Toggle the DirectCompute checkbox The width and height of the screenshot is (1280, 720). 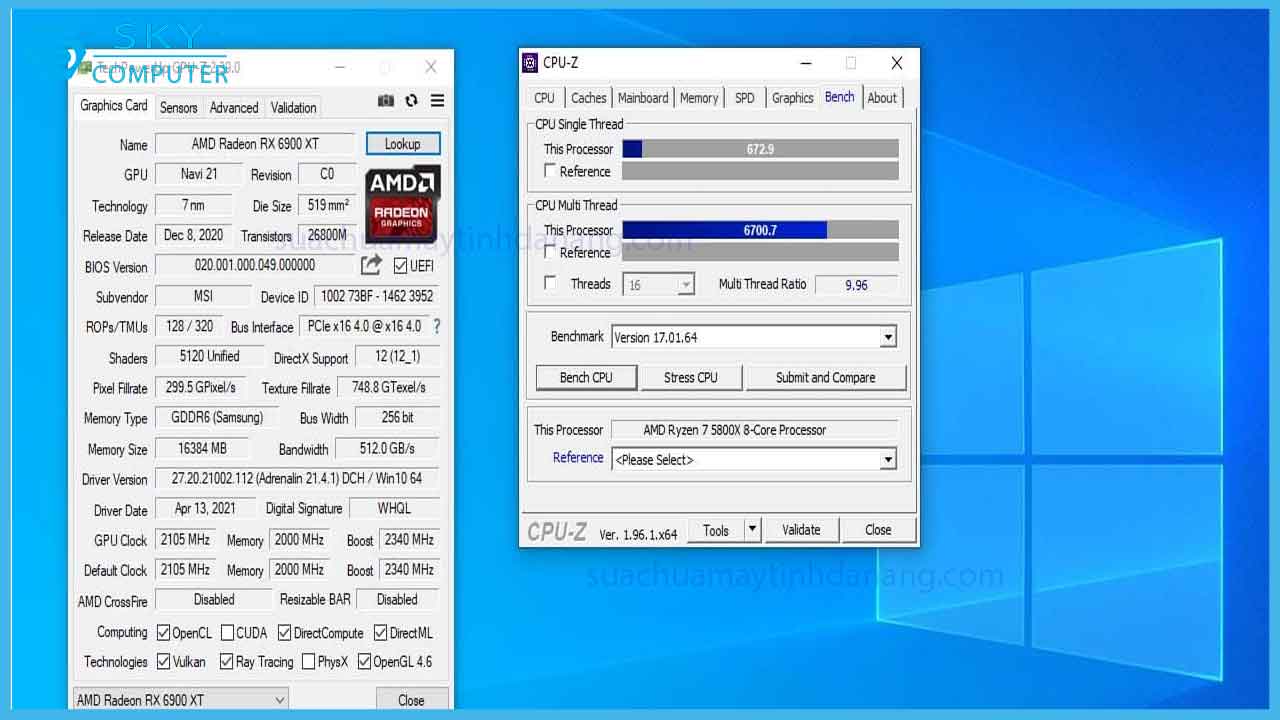284,632
